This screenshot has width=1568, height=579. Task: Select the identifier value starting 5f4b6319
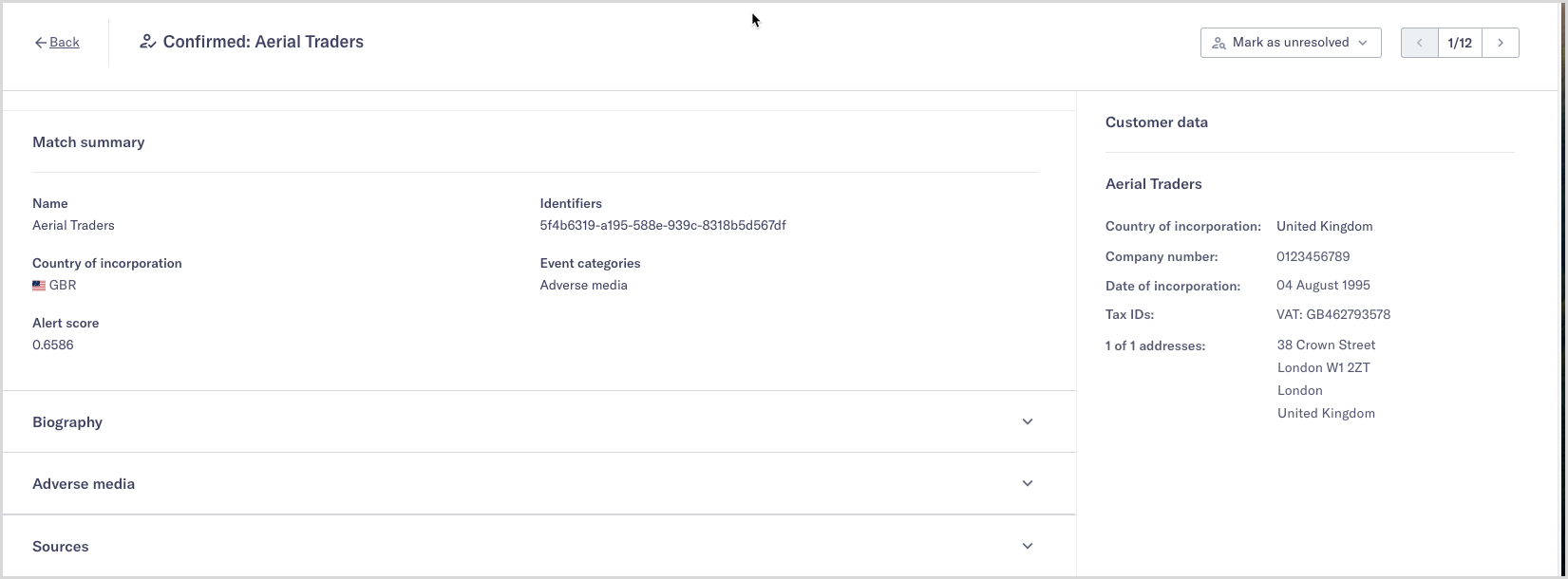tap(663, 226)
